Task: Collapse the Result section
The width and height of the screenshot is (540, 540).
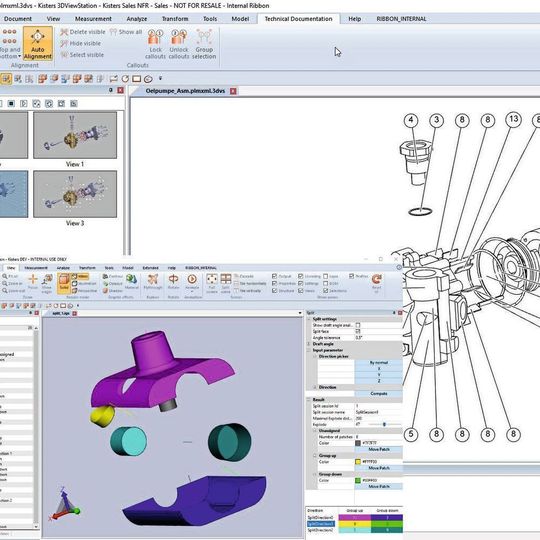Action: [x=308, y=399]
